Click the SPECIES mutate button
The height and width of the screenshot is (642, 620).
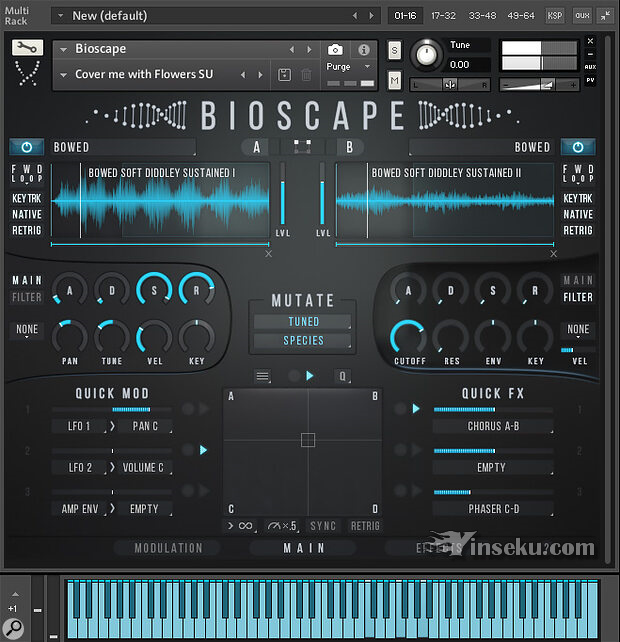pos(303,341)
